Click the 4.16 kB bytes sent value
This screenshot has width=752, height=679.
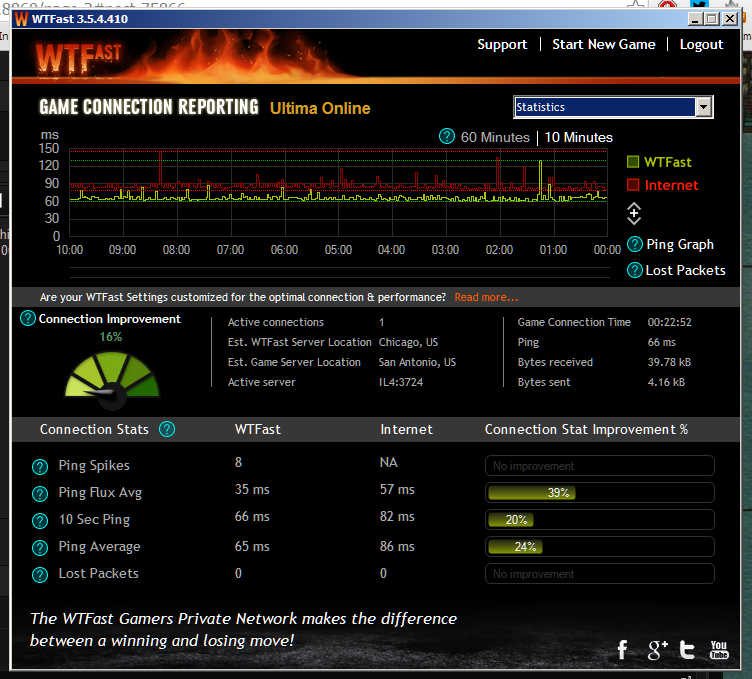(x=666, y=382)
